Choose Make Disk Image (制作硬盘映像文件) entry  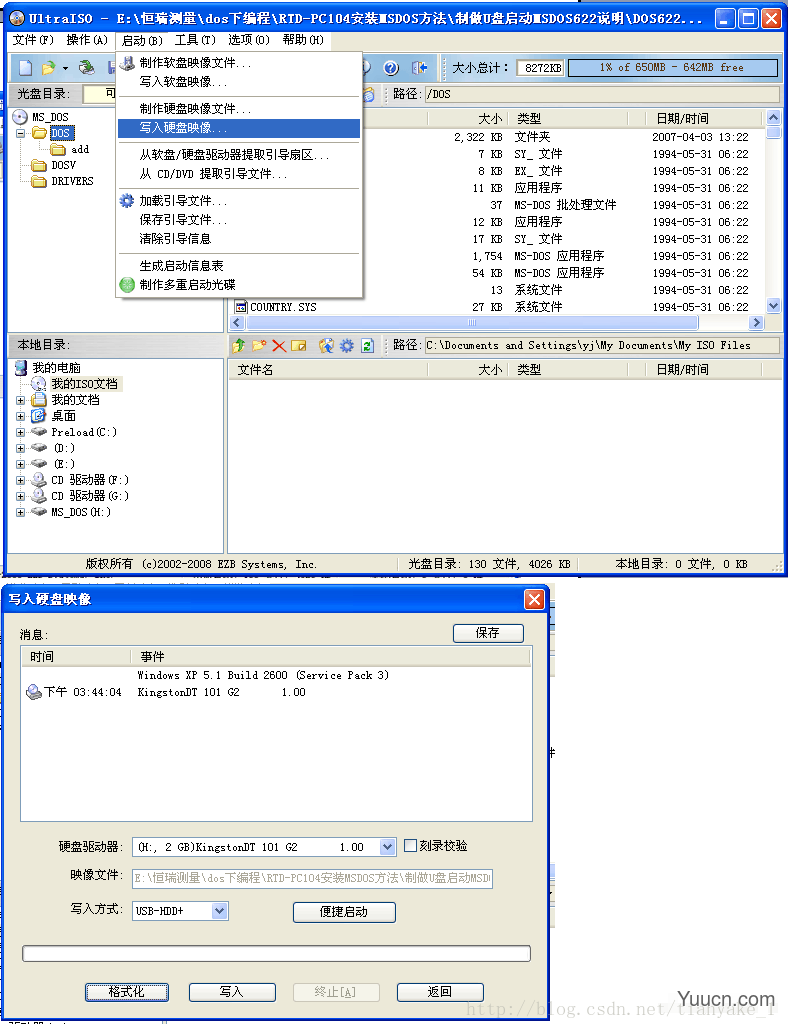tap(239, 109)
